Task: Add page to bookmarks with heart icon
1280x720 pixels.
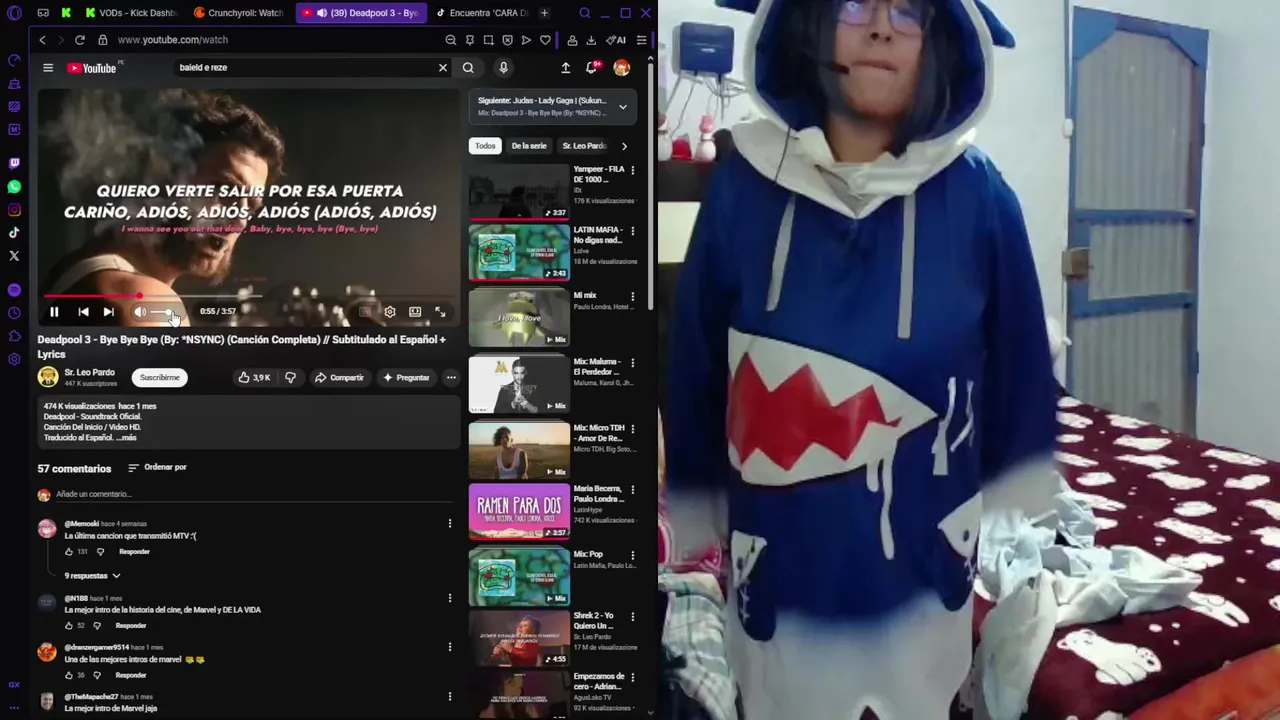Action: click(545, 40)
